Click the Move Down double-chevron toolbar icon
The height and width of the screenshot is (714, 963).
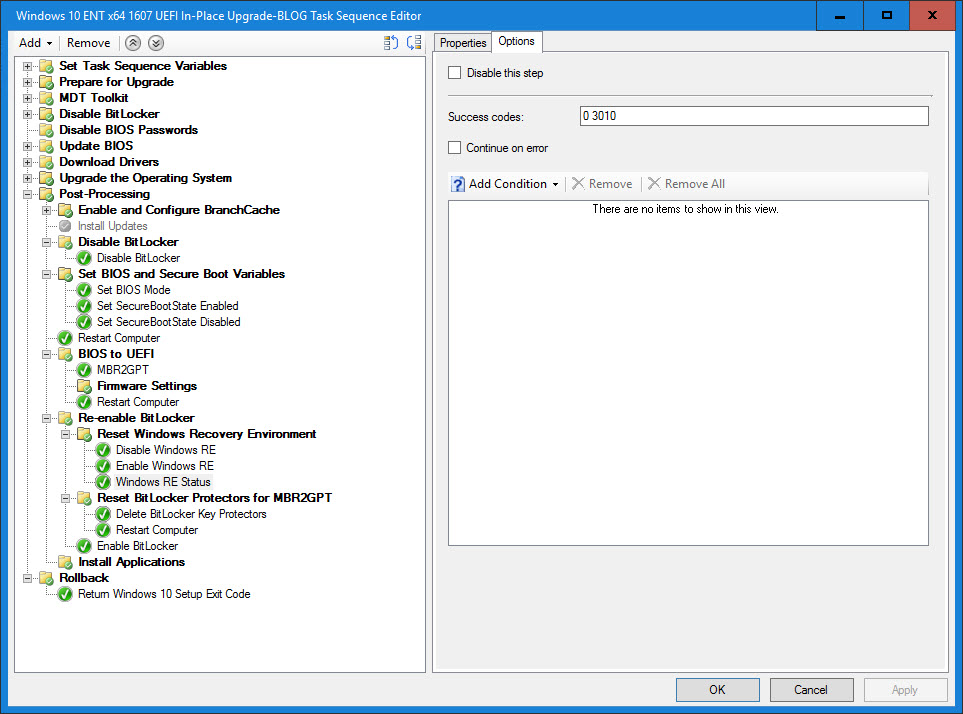(x=155, y=43)
